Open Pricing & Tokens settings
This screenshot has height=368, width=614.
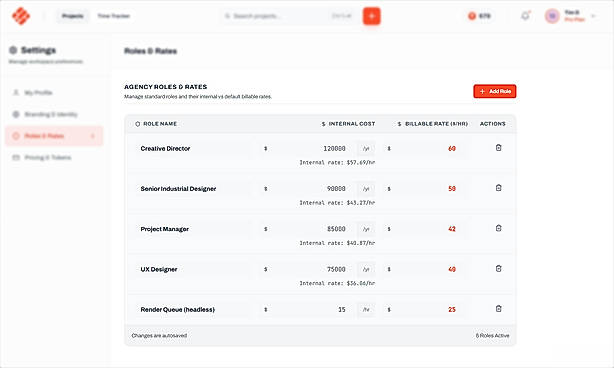point(54,157)
